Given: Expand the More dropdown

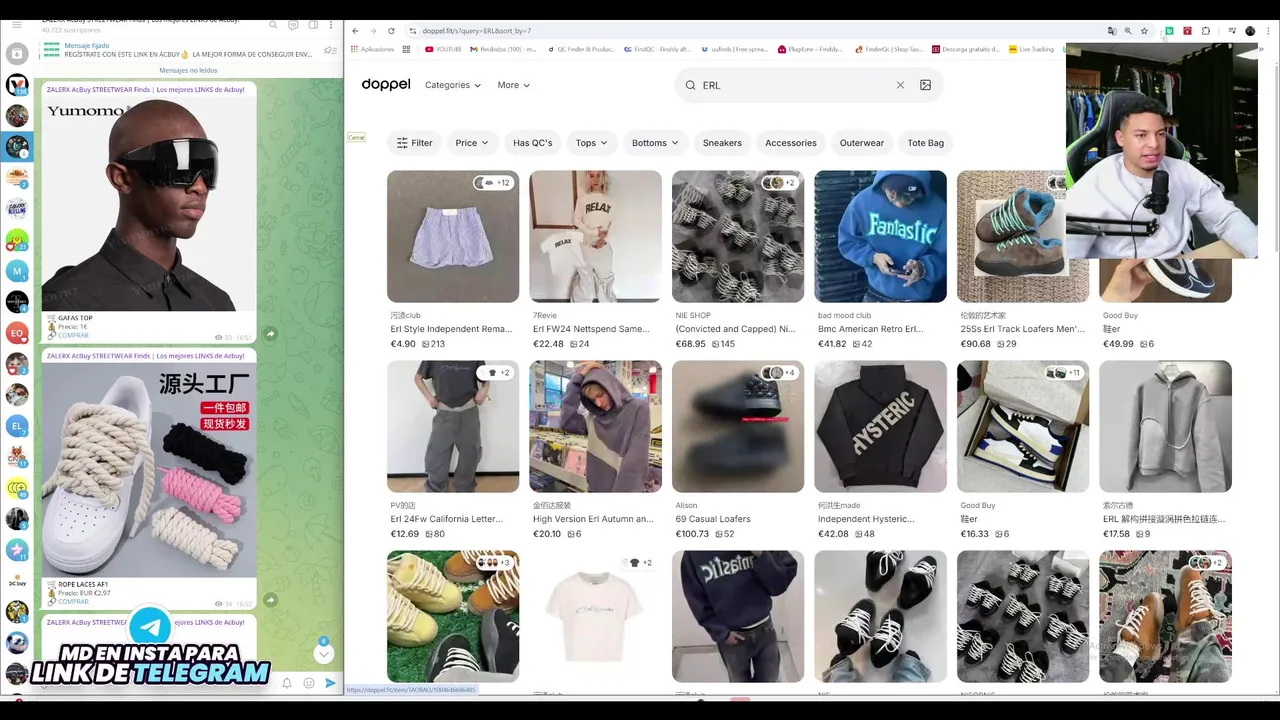Looking at the screenshot, I should (514, 85).
